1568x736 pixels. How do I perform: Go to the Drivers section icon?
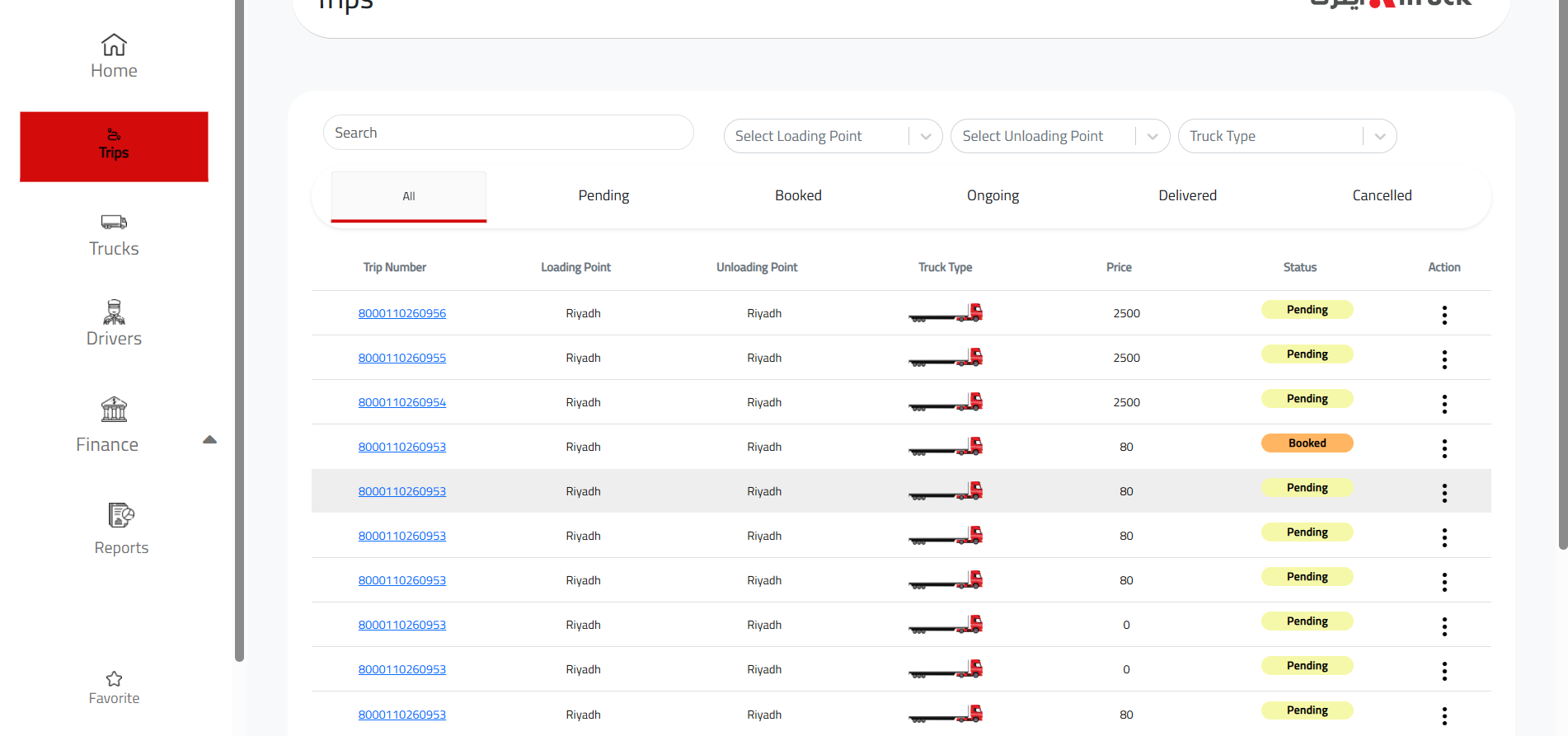(x=114, y=312)
